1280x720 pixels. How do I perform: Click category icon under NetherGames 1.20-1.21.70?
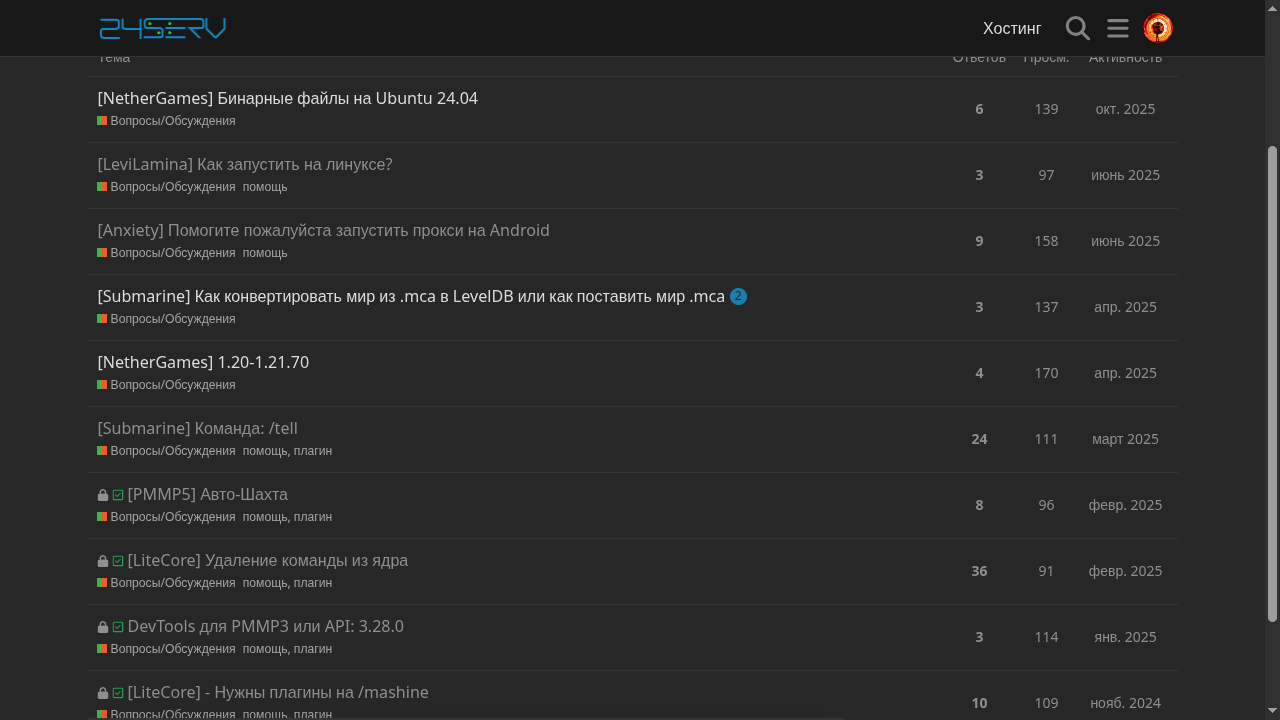[102, 385]
